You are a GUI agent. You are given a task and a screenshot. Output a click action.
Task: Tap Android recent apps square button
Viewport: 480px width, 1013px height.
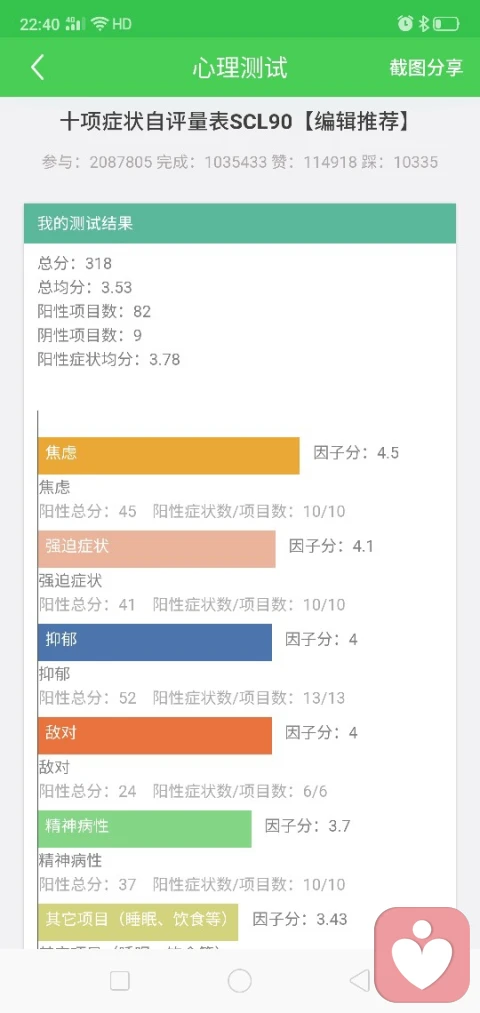coord(120,981)
